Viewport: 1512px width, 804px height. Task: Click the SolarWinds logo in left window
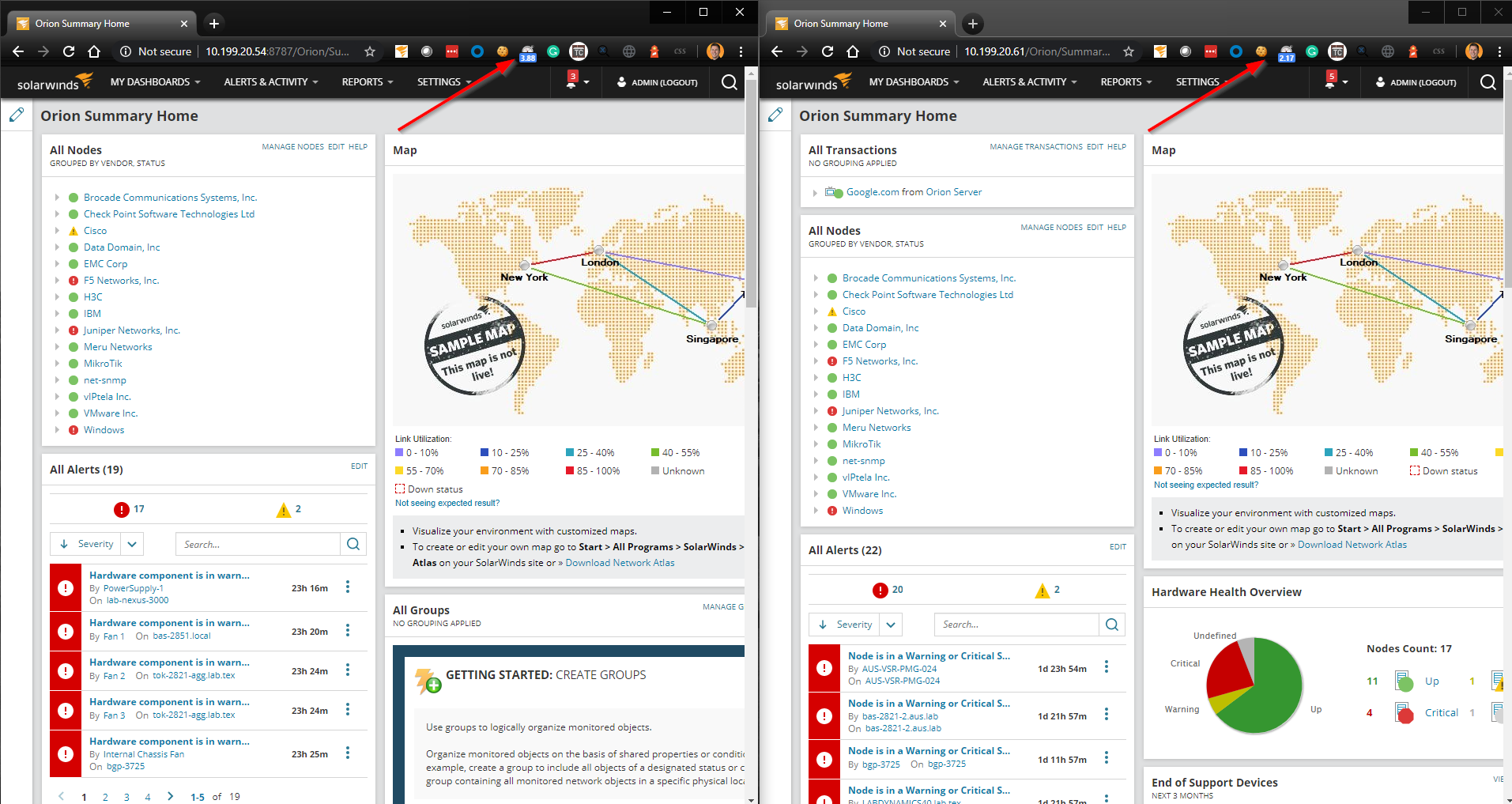(55, 81)
